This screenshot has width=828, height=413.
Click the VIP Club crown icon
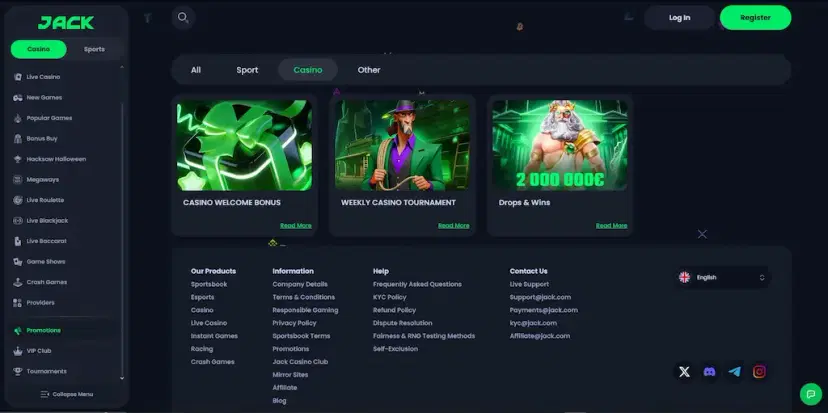click(18, 351)
